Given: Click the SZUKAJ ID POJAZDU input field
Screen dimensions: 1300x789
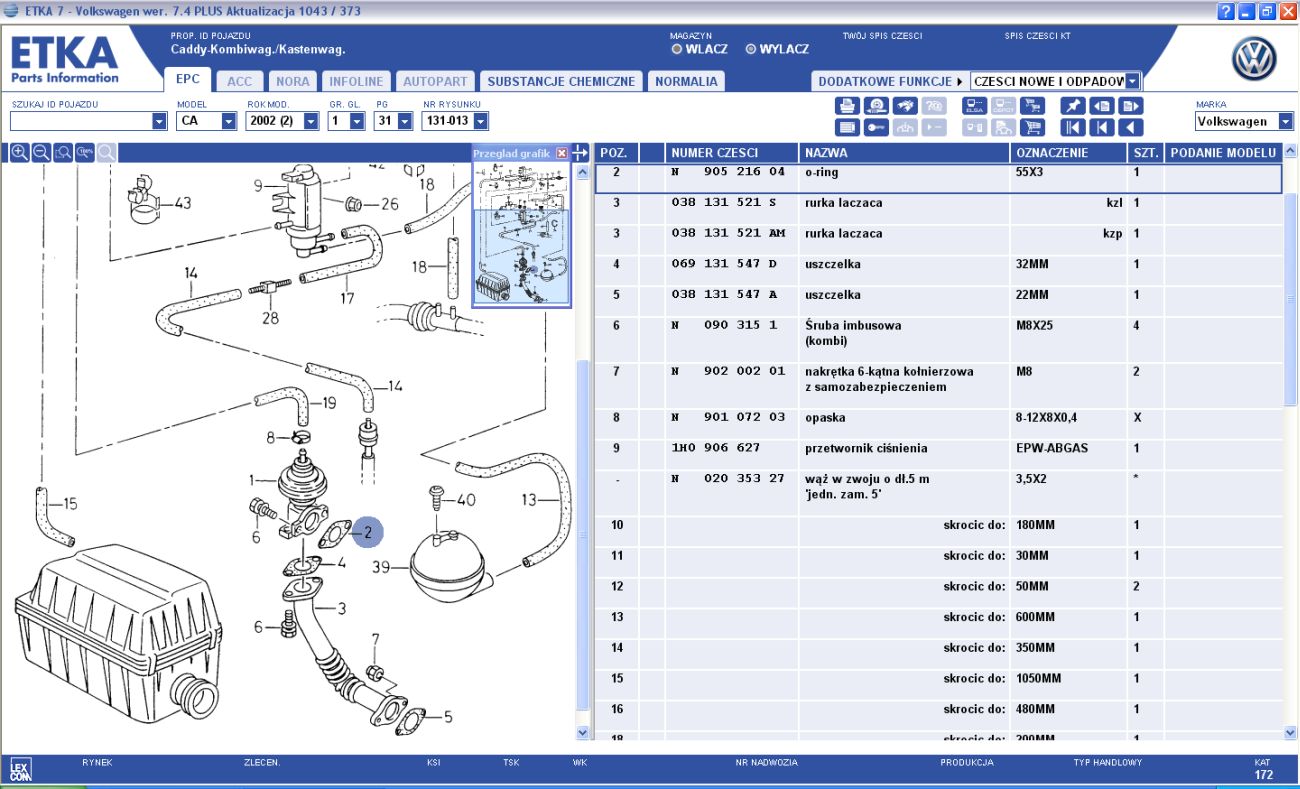Looking at the screenshot, I should (80, 121).
